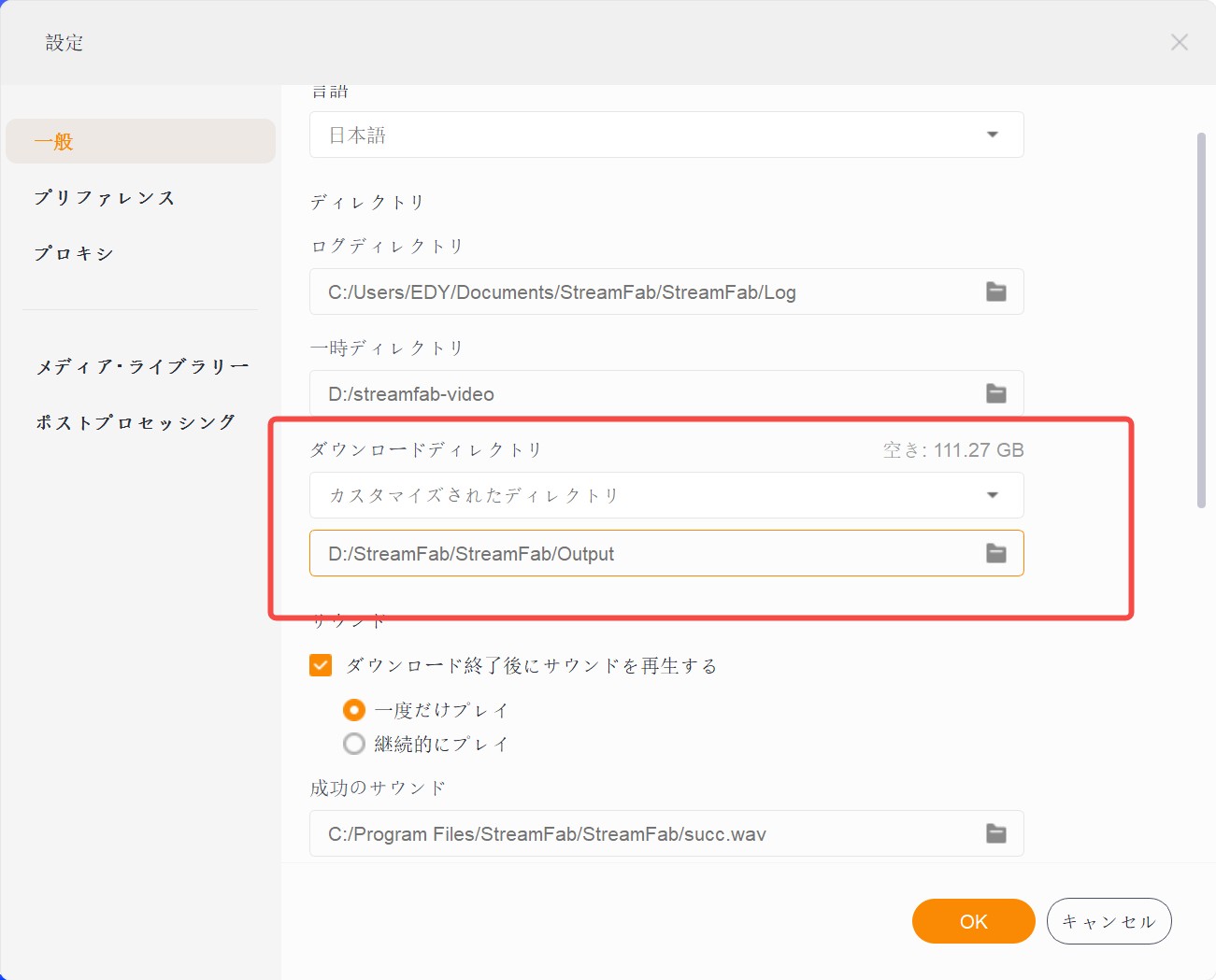Click the success sound file path field
Image resolution: width=1216 pixels, height=980 pixels.
coord(666,833)
